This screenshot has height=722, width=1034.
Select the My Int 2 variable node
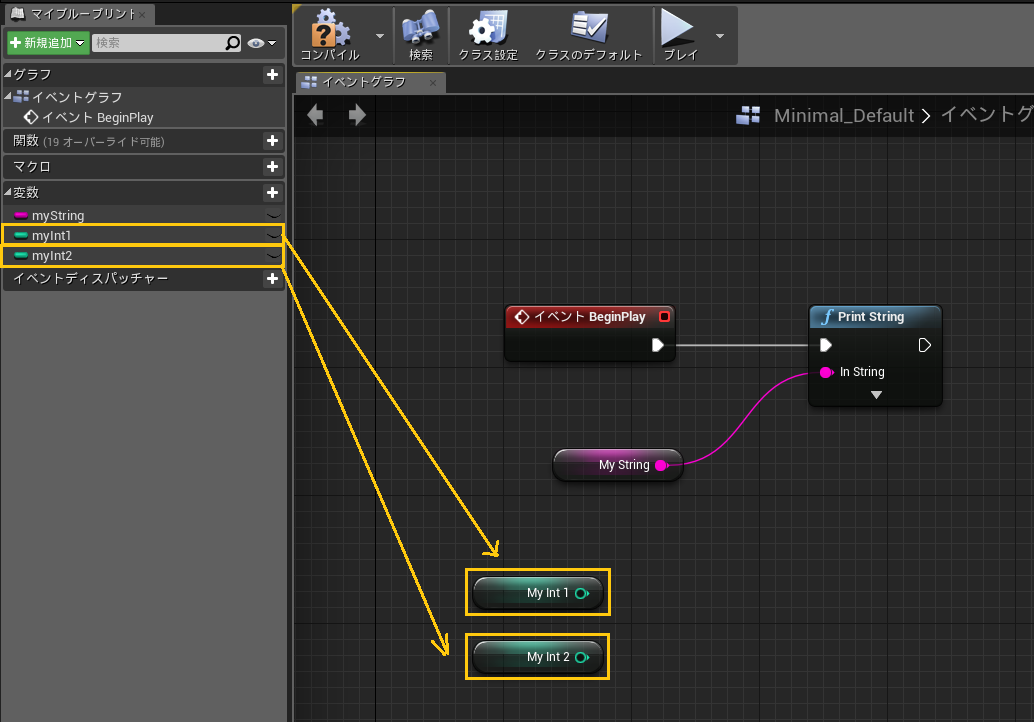[538, 657]
